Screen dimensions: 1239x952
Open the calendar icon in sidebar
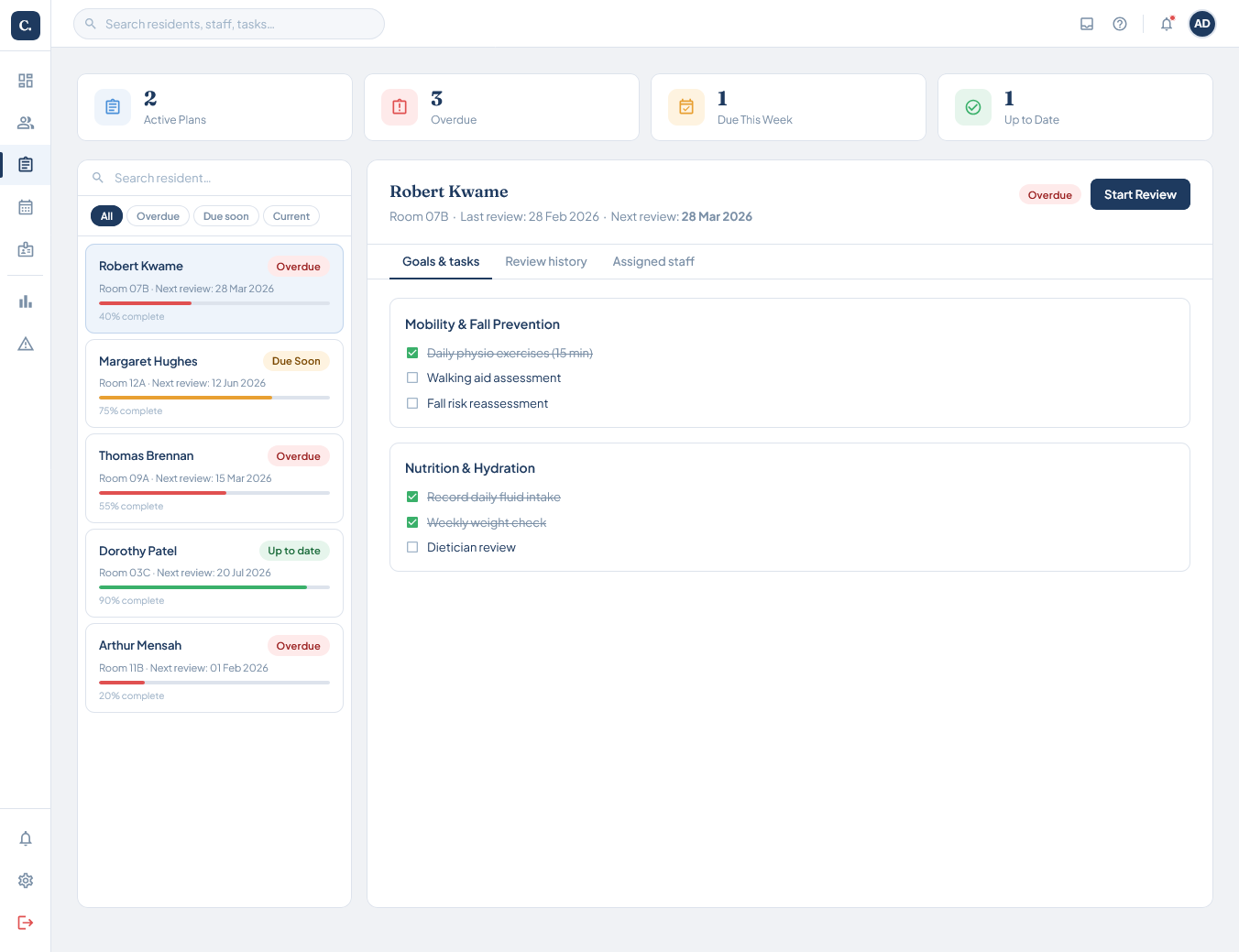(26, 207)
